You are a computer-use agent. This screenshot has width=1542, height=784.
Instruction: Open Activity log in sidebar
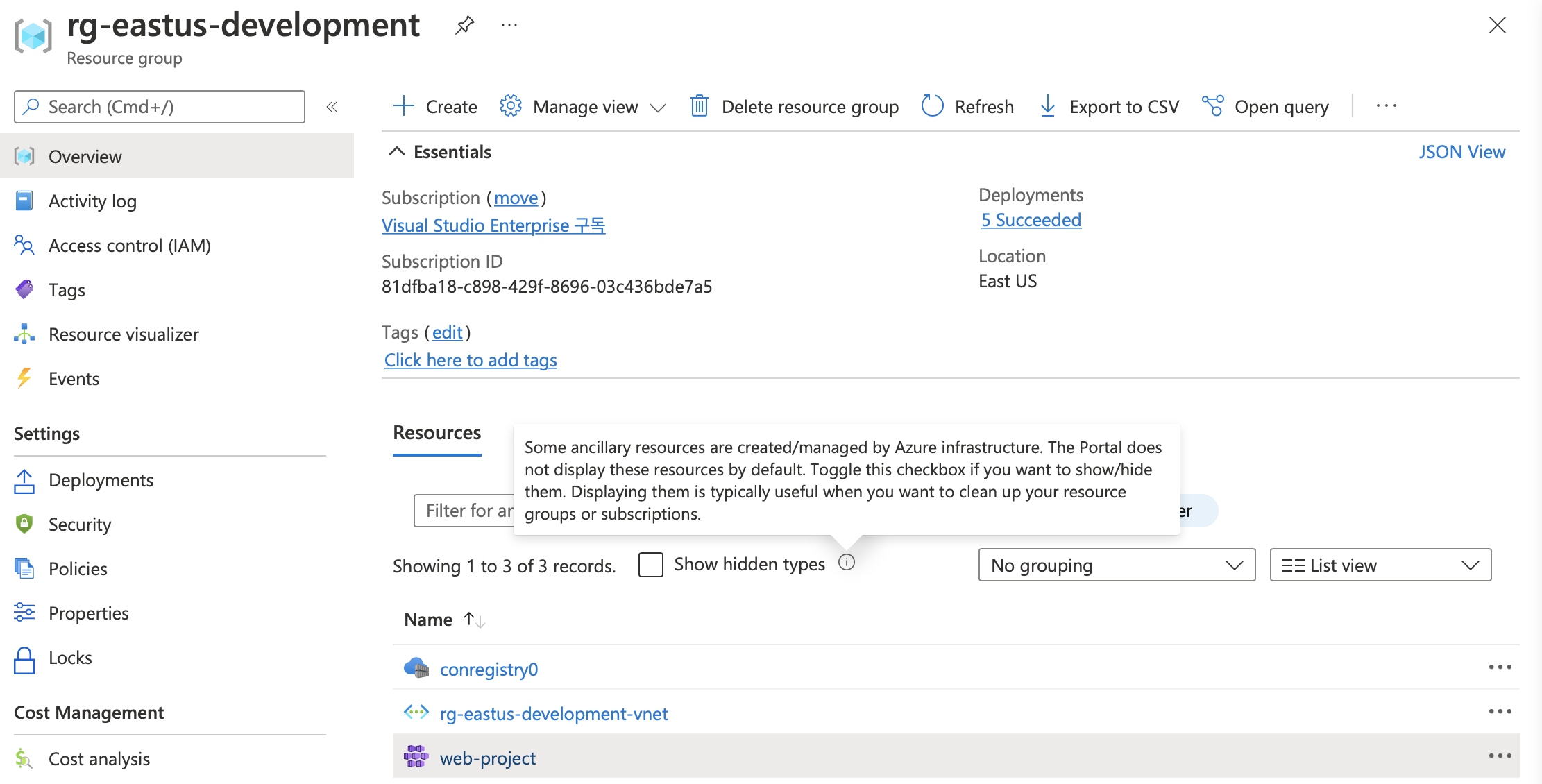click(x=92, y=201)
